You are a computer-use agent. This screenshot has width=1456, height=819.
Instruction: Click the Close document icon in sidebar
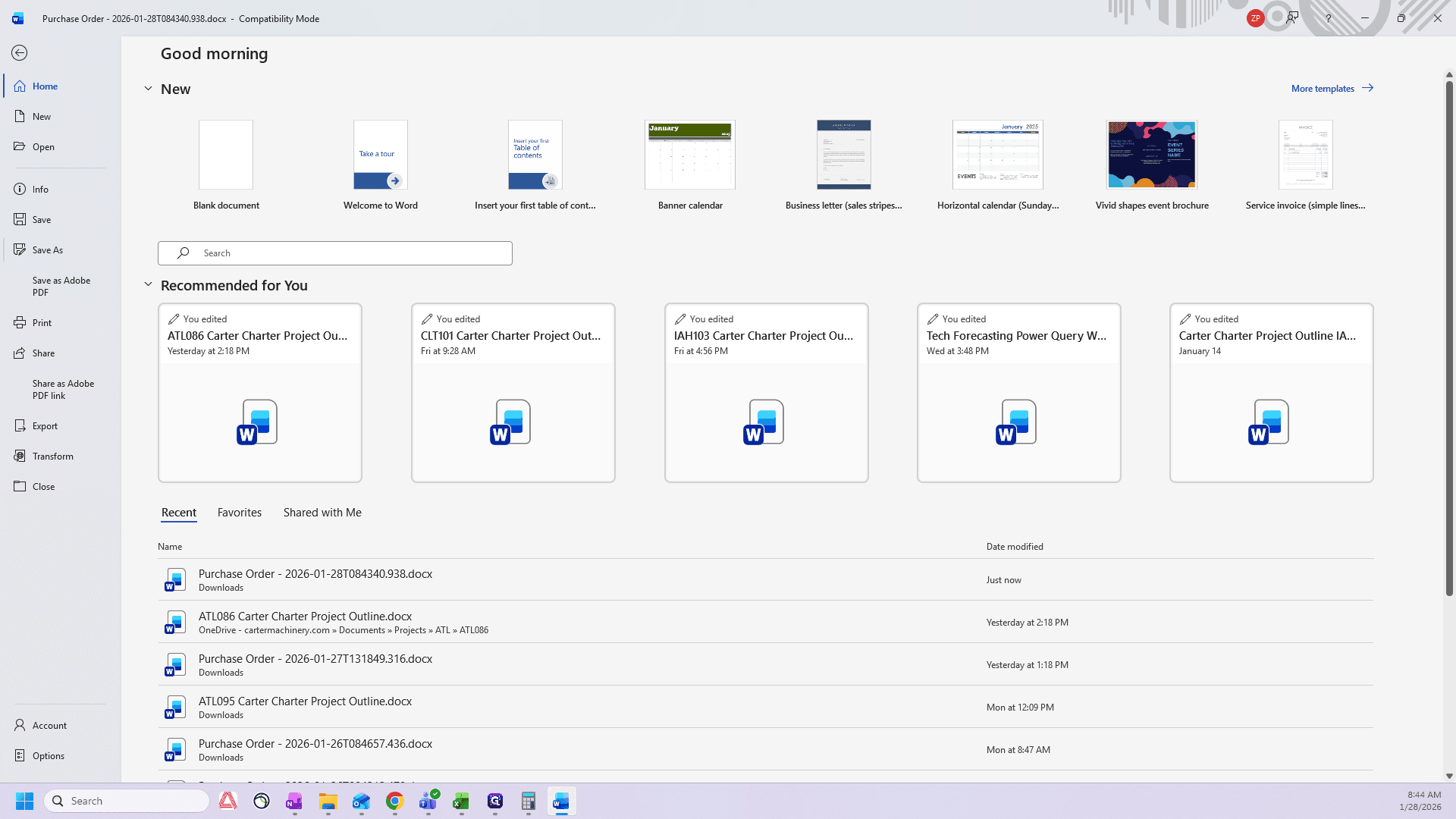pyautogui.click(x=20, y=486)
